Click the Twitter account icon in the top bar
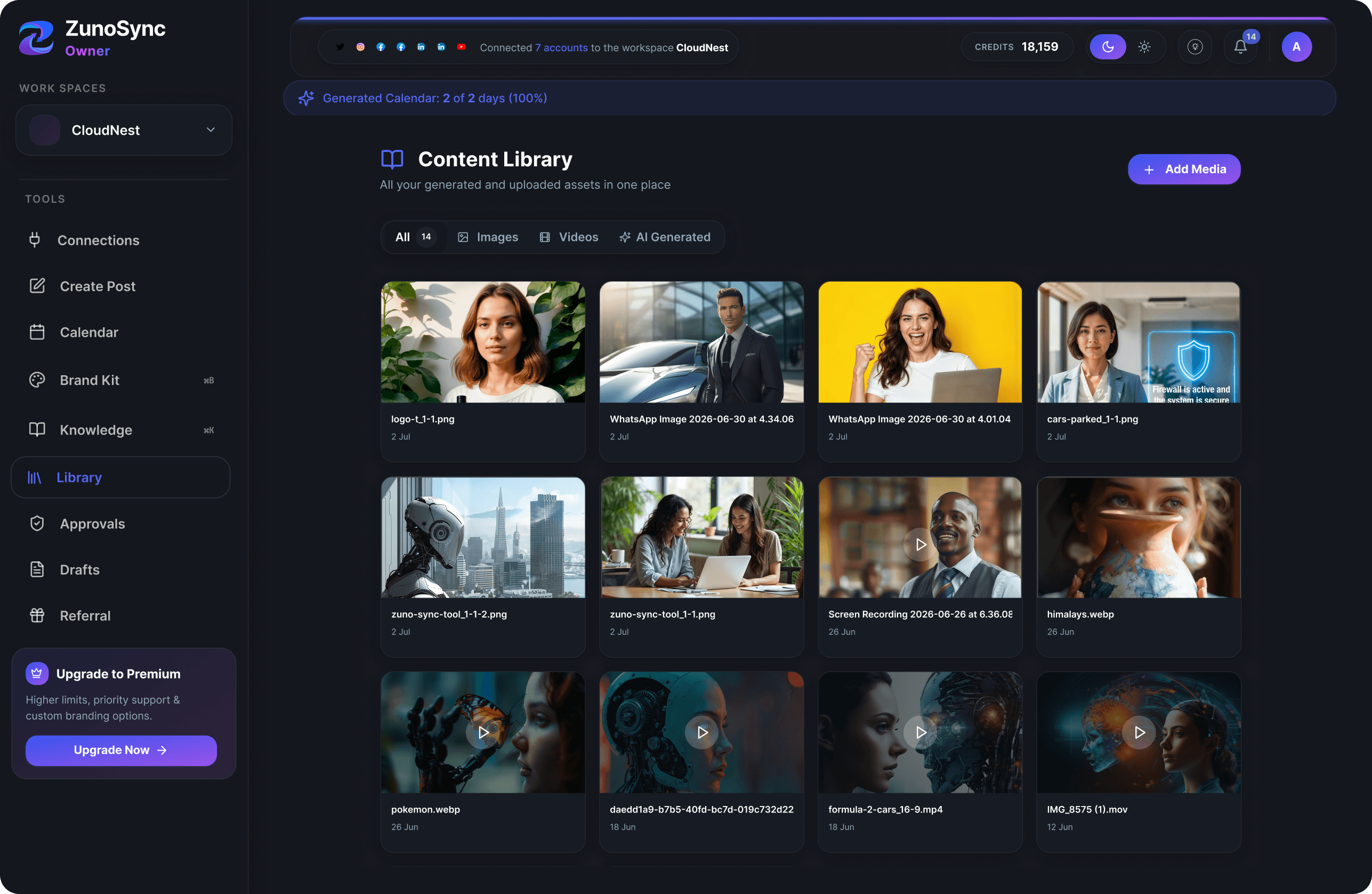The height and width of the screenshot is (894, 1372). [x=340, y=47]
